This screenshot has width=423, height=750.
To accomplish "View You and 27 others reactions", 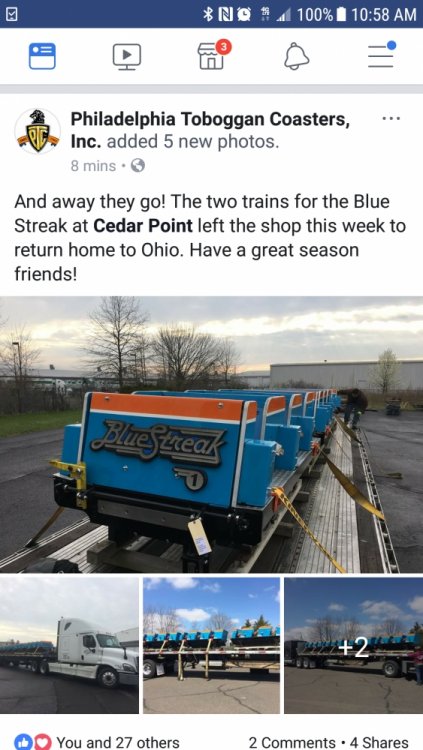I will 118,742.
